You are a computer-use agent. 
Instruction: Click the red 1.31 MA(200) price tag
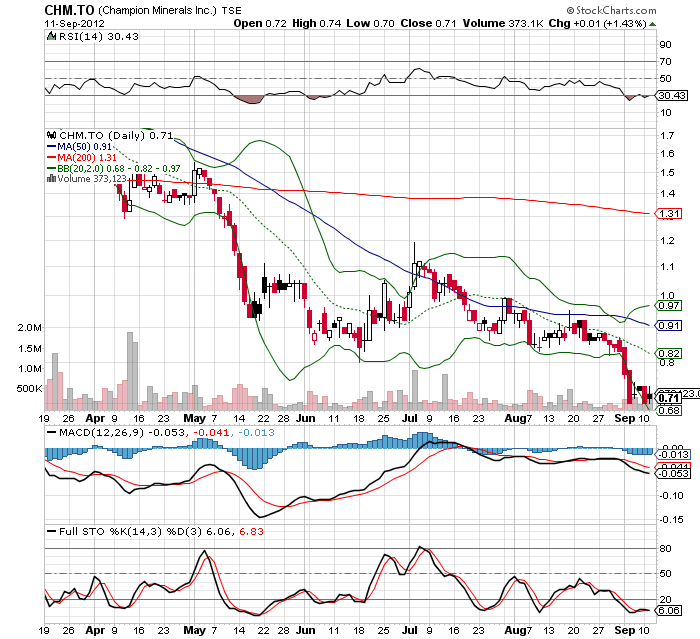669,214
